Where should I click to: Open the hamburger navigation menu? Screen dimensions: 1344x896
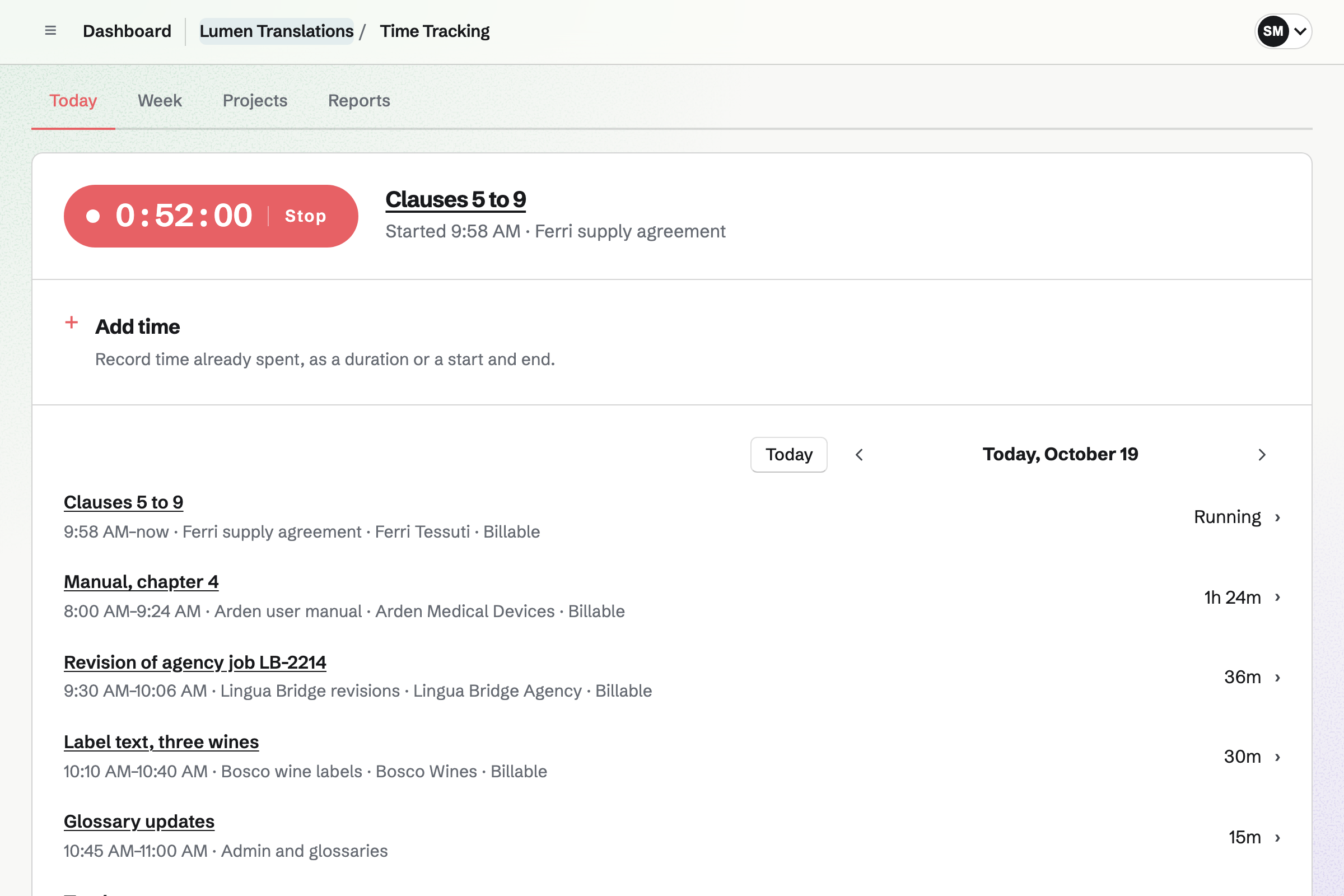50,31
